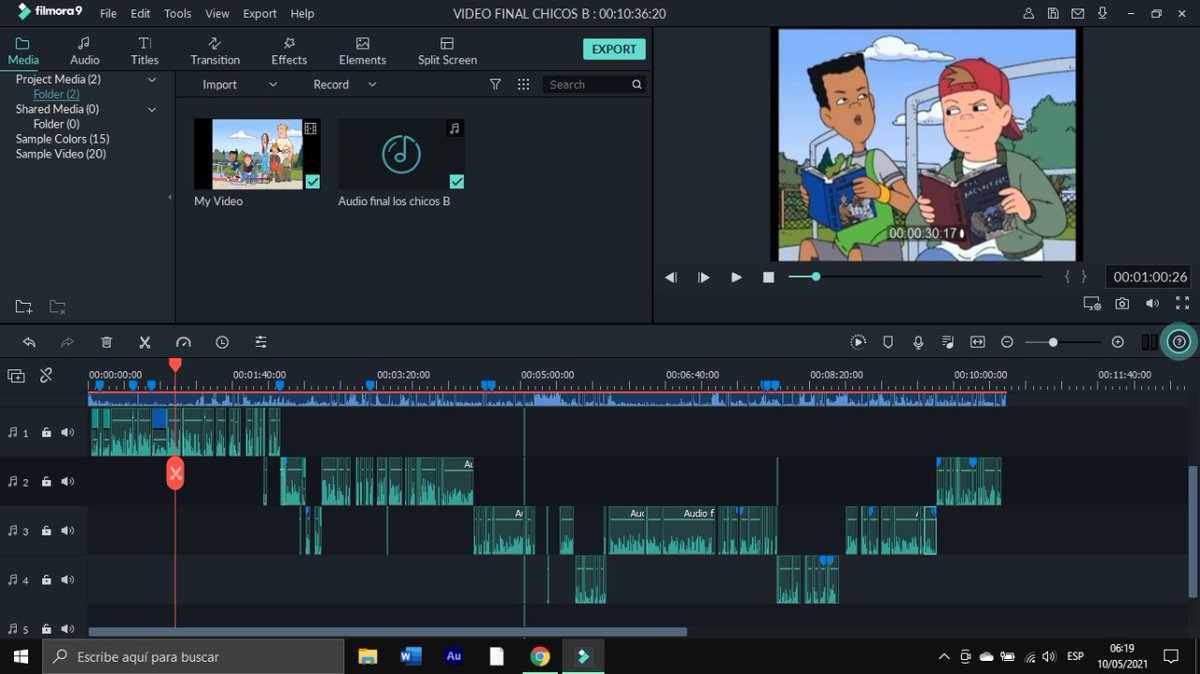Mute audio track 3 speaker
Image resolution: width=1200 pixels, height=674 pixels.
point(67,531)
